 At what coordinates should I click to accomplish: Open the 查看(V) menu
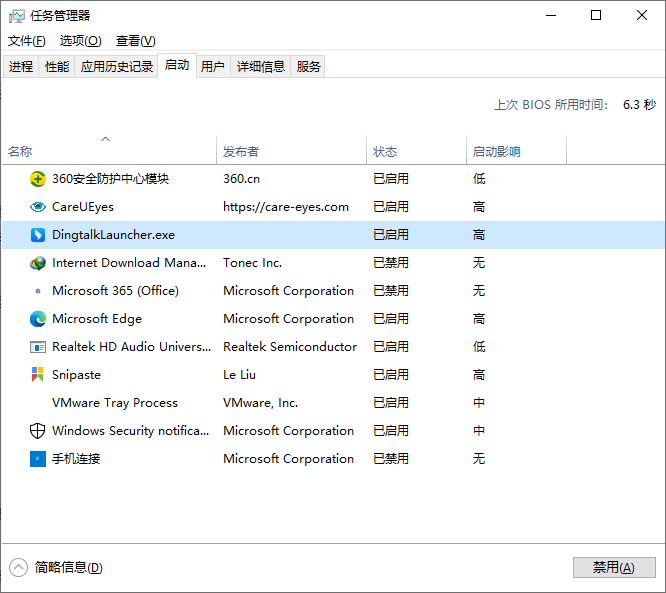tap(136, 41)
